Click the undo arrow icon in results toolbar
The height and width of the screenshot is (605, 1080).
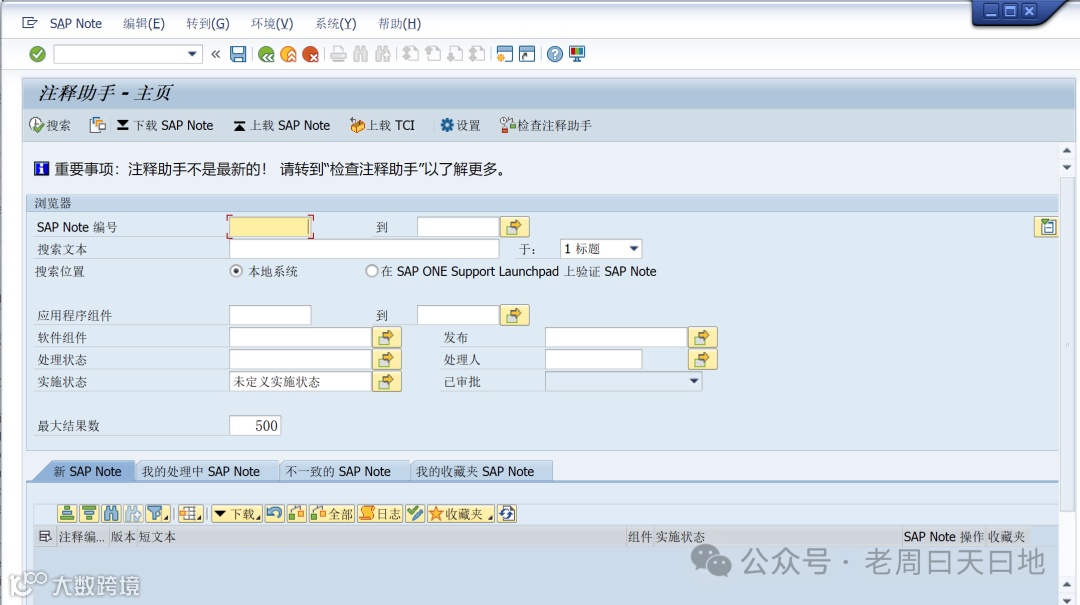[x=274, y=513]
